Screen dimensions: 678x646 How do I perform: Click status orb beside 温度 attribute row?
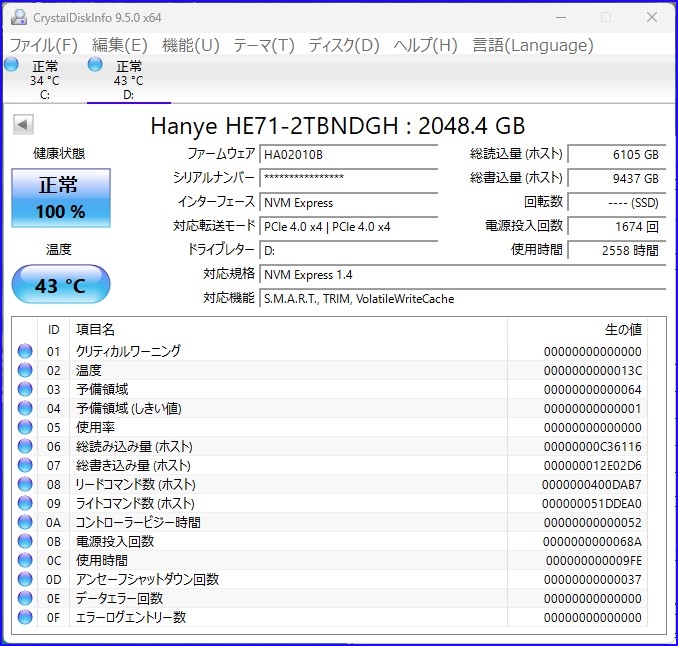(x=25, y=370)
